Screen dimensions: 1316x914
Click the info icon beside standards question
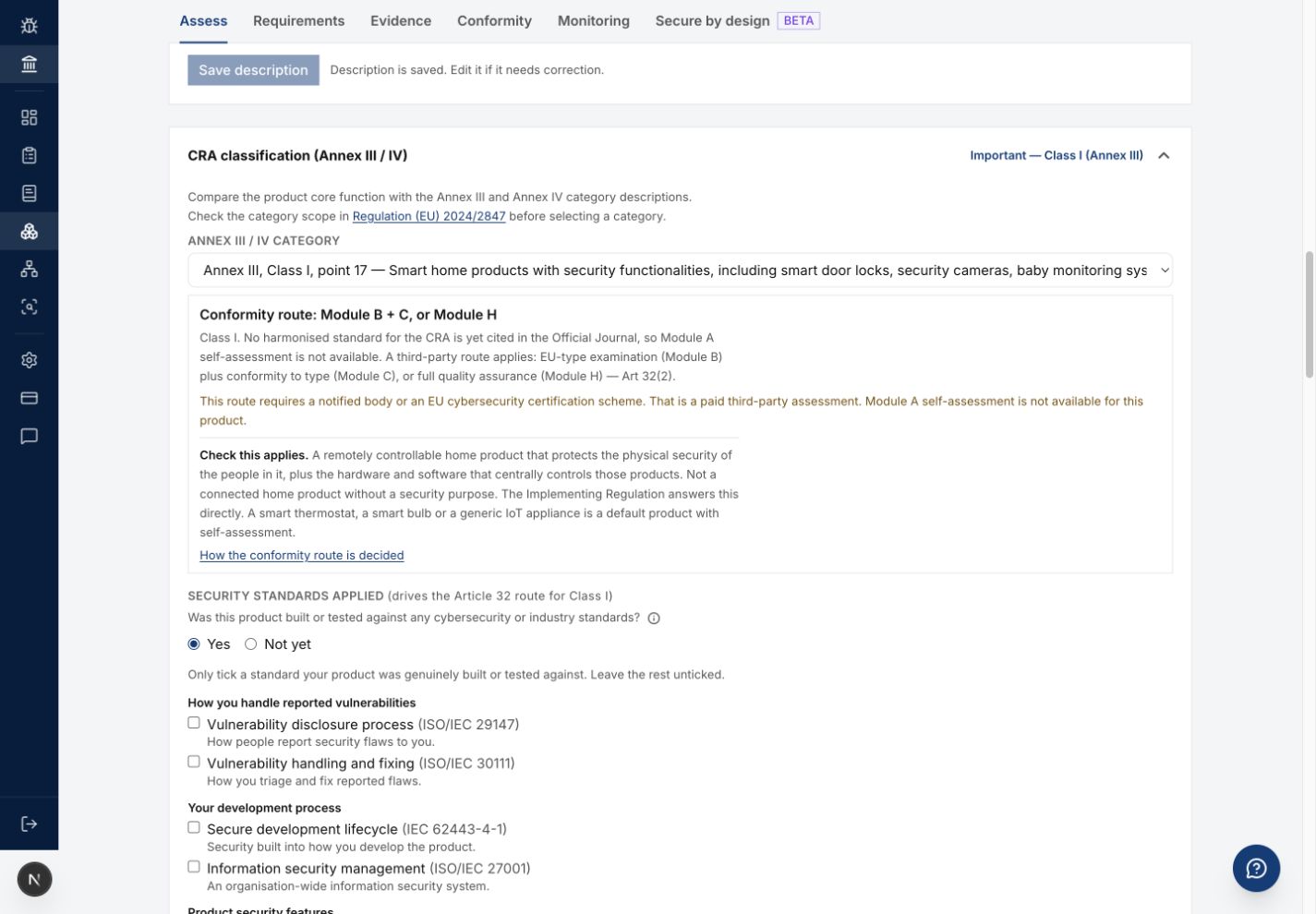[654, 619]
